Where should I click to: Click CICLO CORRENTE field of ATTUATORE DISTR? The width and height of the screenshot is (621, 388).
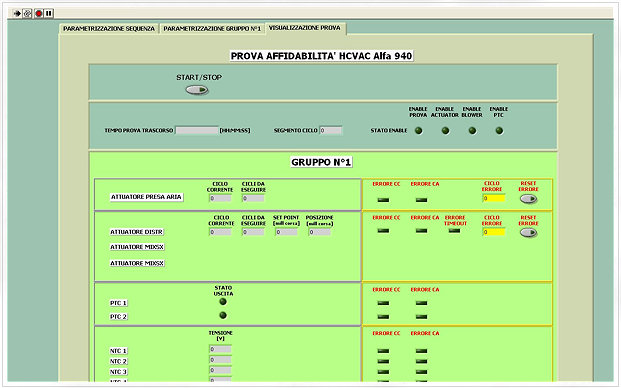(x=220, y=232)
